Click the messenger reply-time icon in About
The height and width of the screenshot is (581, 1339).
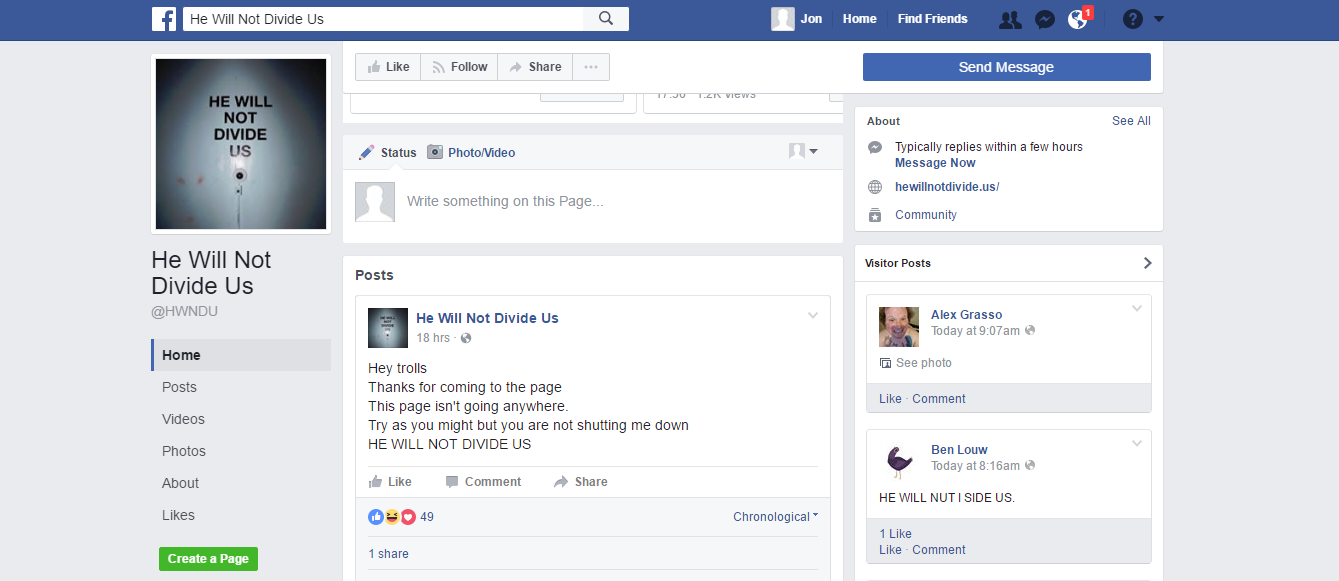pos(875,147)
